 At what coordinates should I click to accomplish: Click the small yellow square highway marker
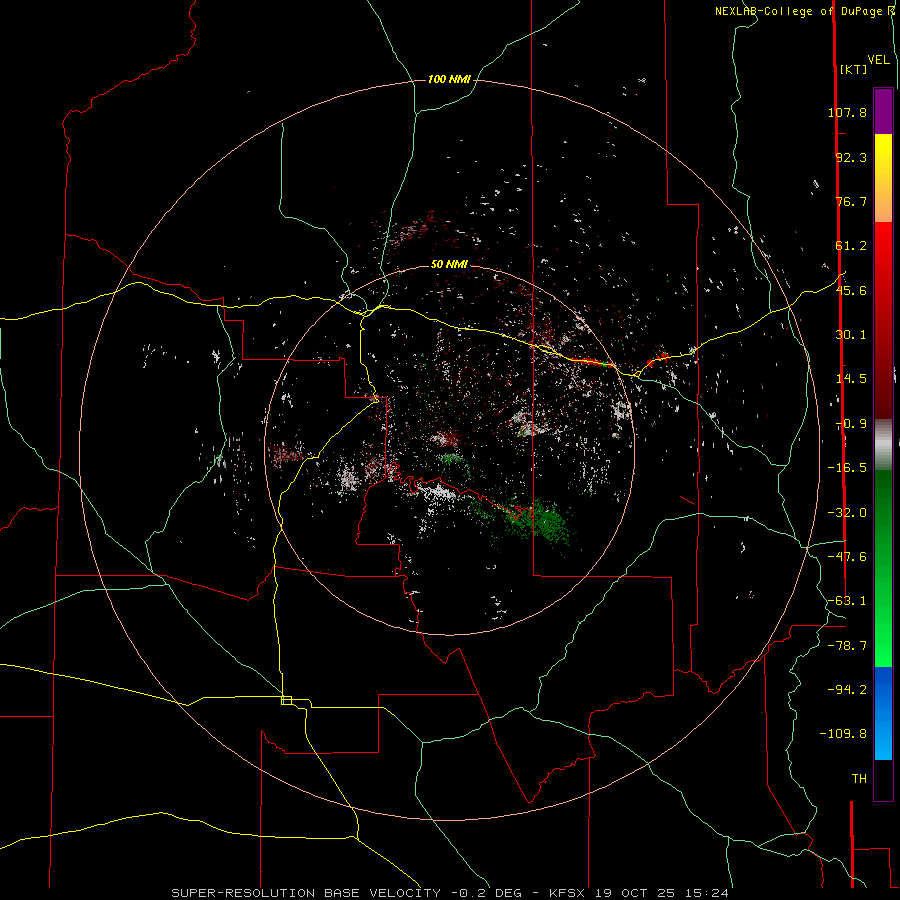pos(286,700)
